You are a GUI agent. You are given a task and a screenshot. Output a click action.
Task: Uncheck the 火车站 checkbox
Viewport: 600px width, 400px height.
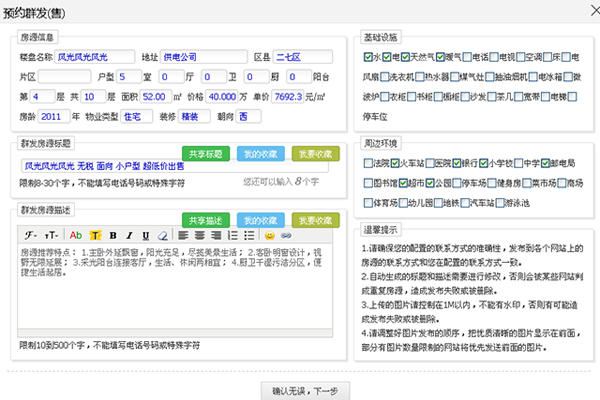pyautogui.click(x=395, y=163)
